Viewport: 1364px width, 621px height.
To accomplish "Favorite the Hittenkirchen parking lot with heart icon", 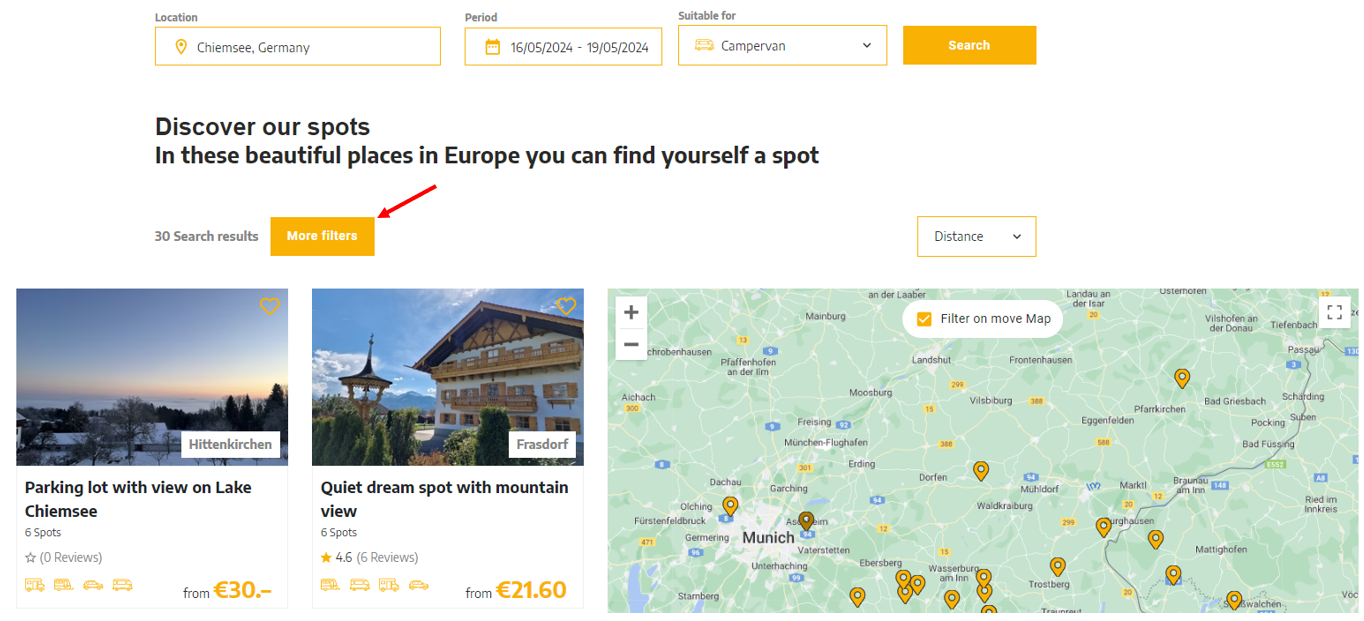I will [269, 306].
